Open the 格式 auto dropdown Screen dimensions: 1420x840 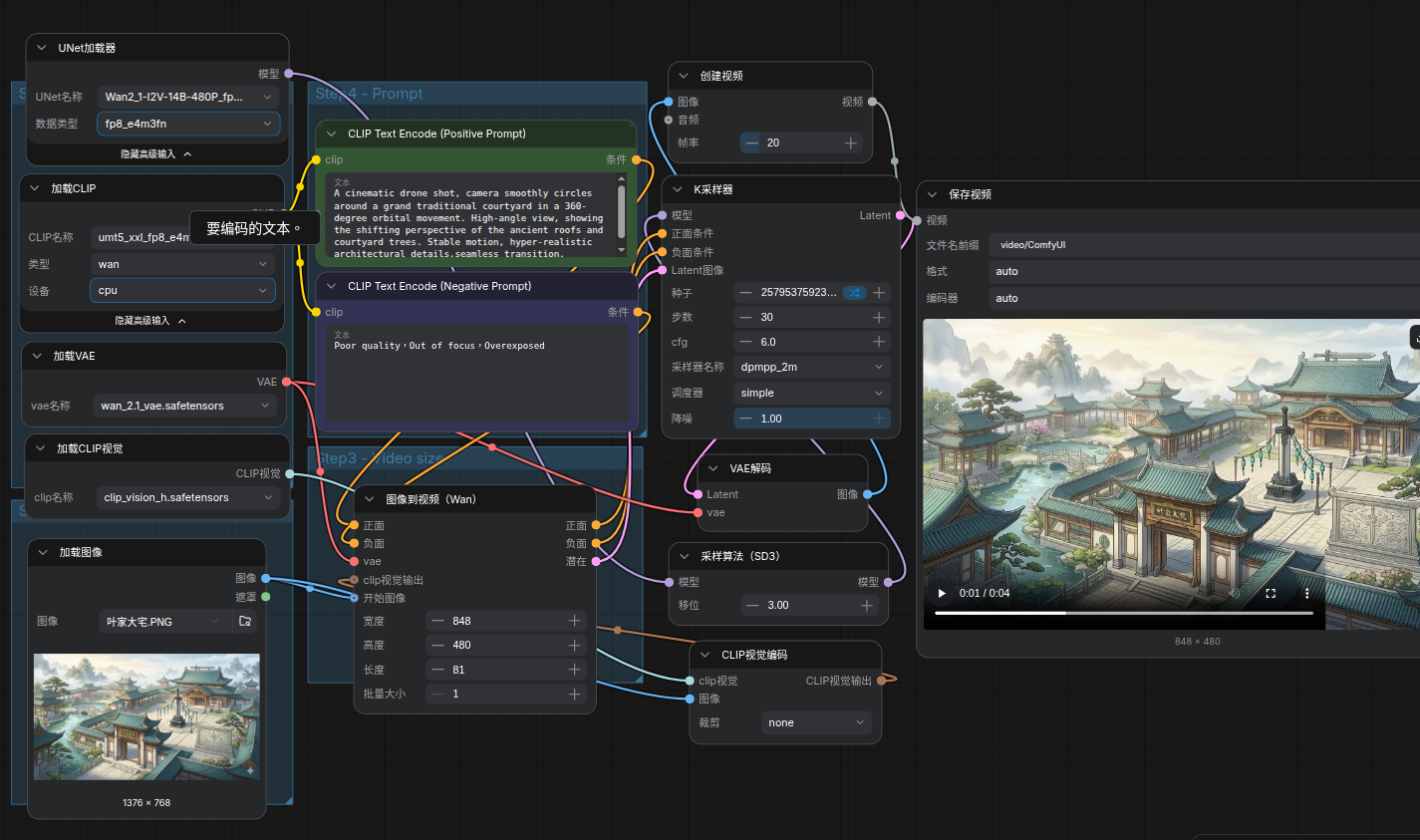point(1205,271)
